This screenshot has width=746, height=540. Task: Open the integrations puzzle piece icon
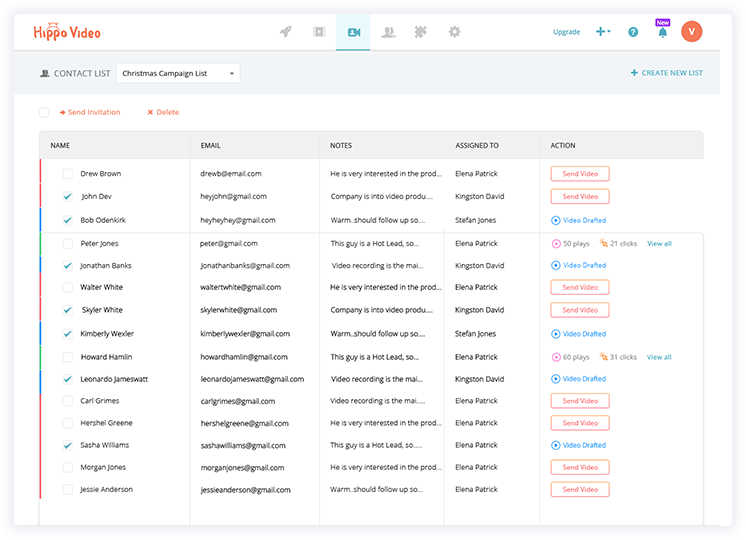[421, 32]
